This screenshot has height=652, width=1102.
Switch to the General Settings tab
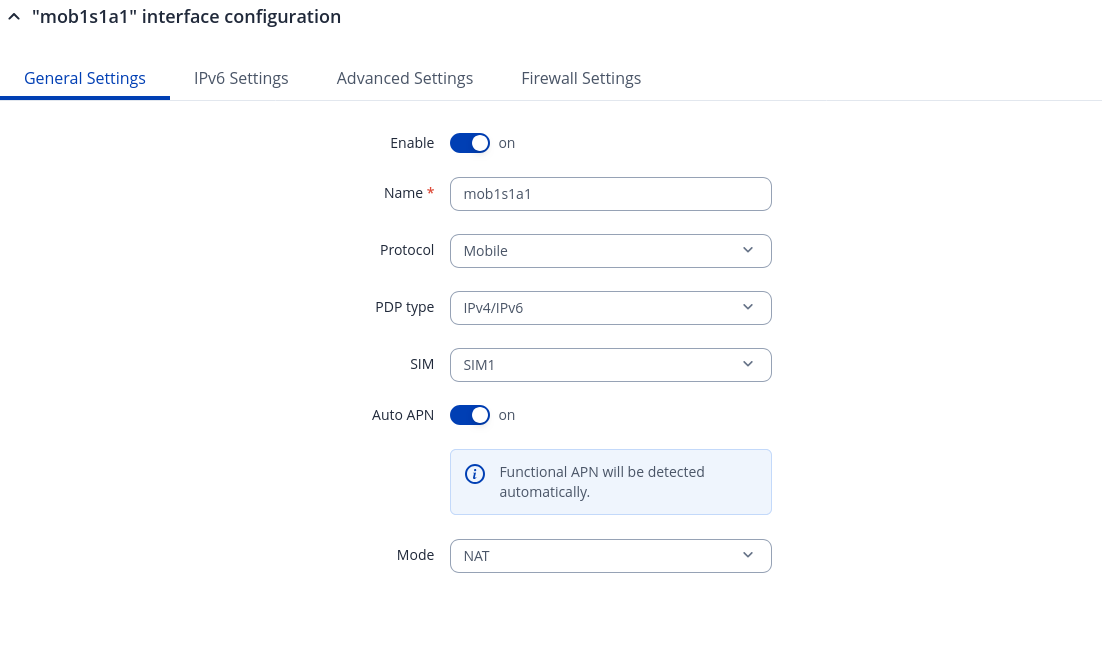click(x=85, y=78)
